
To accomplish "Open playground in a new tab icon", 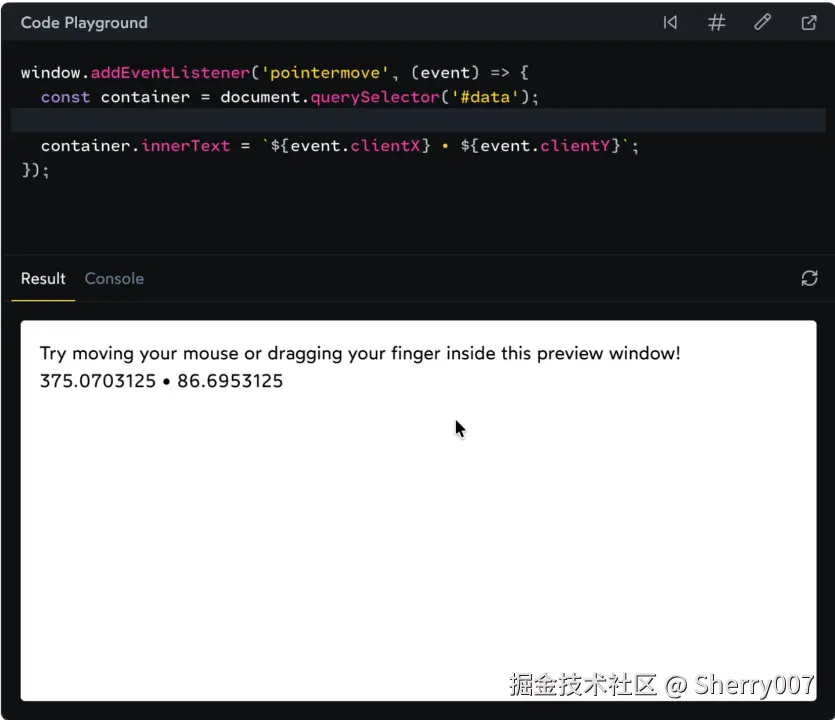I will pos(808,22).
